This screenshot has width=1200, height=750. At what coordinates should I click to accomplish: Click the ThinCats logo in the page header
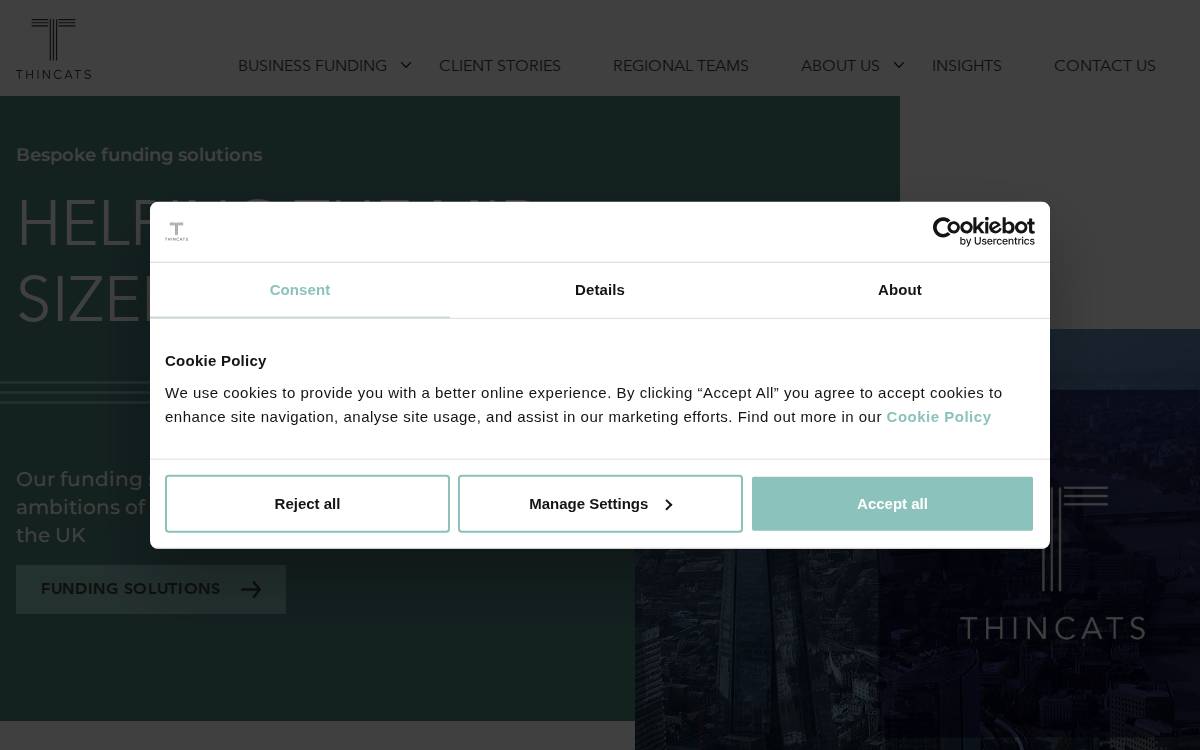pos(53,48)
